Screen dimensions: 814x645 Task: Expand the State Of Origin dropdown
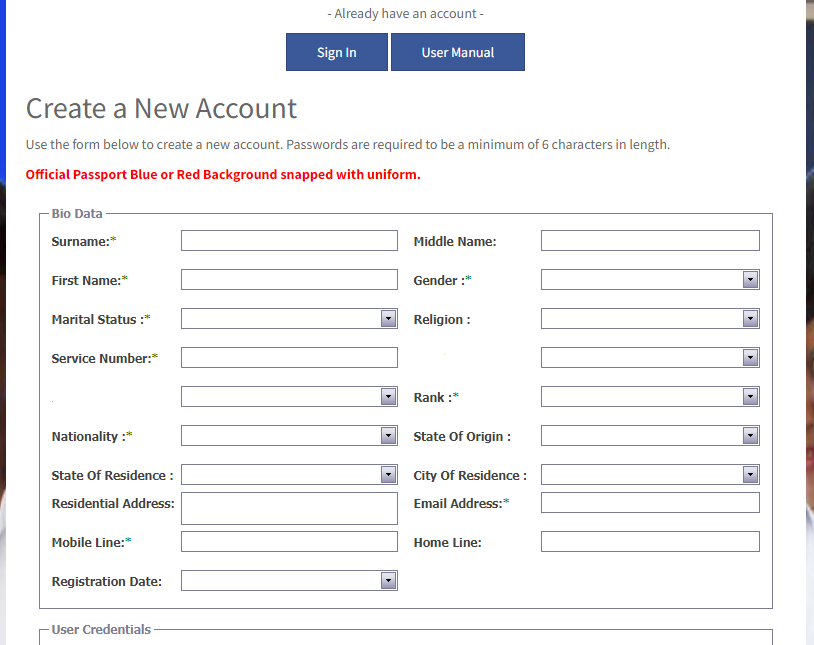[x=649, y=436]
